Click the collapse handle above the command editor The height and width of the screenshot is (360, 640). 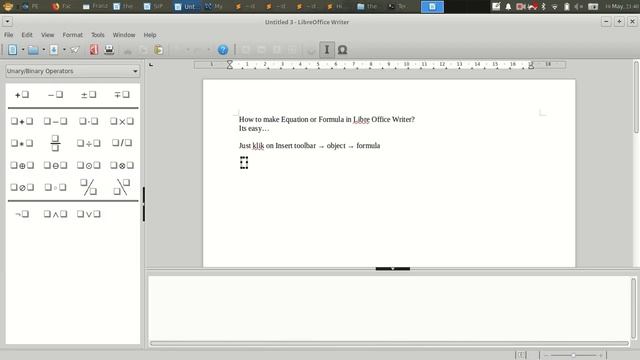(393, 269)
